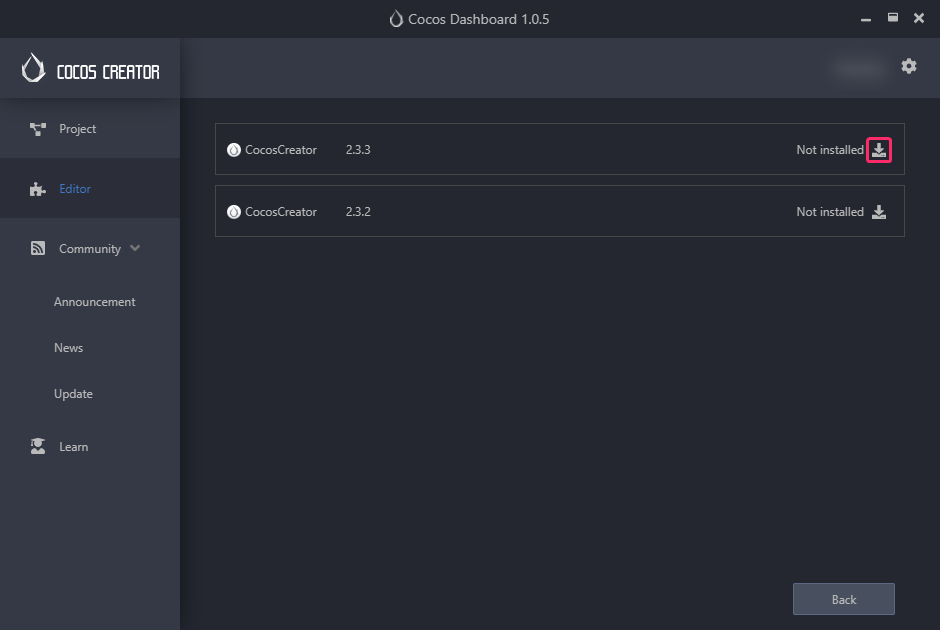
Task: Maximize the Cocos Dashboard window
Action: [893, 17]
